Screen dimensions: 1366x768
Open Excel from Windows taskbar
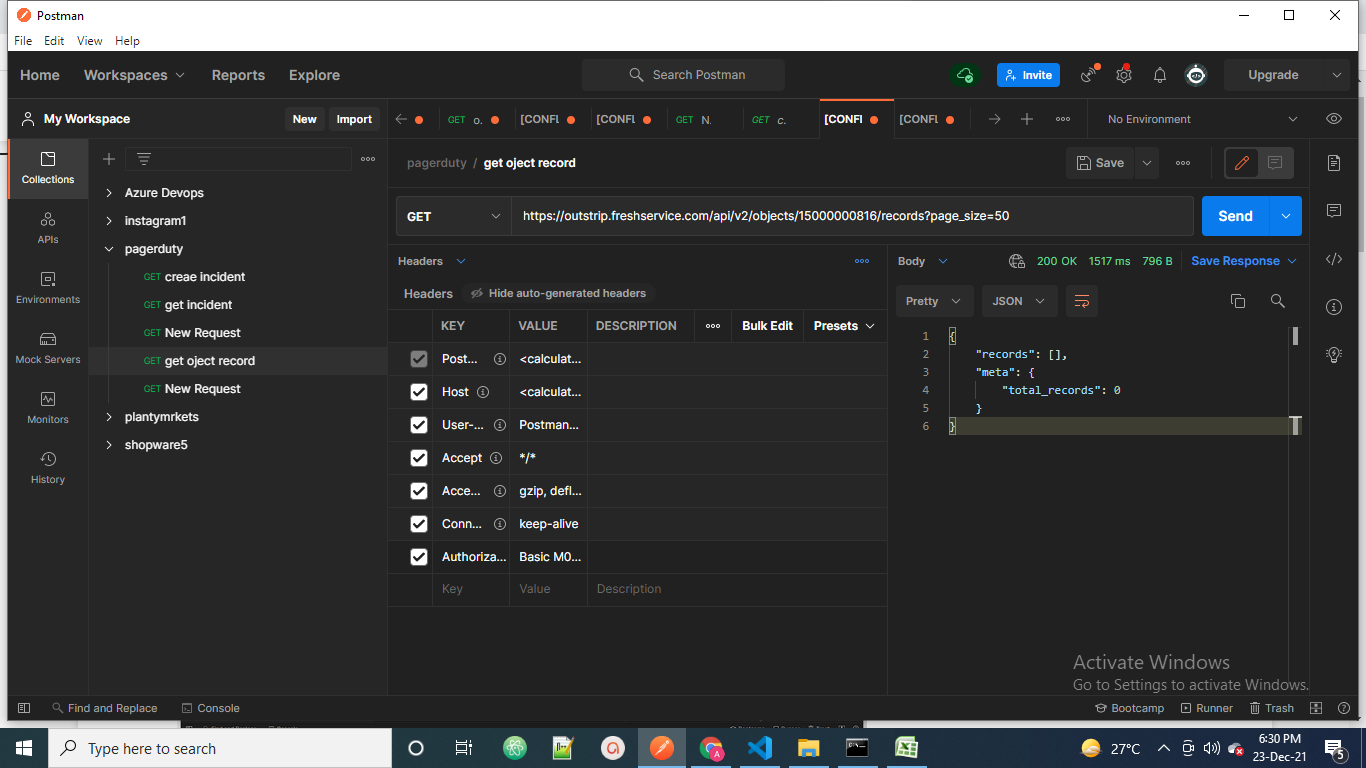[906, 748]
